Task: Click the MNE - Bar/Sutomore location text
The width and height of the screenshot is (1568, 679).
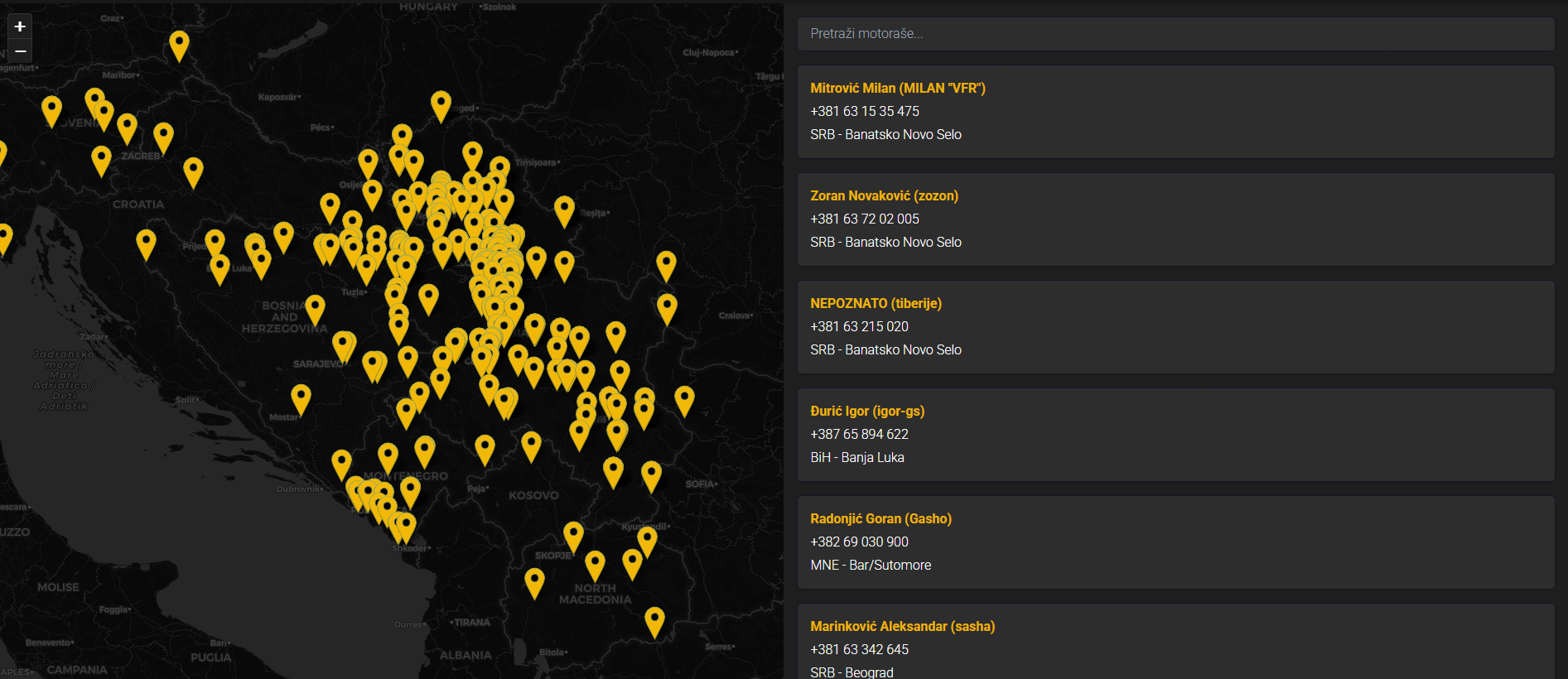Action: coord(871,565)
